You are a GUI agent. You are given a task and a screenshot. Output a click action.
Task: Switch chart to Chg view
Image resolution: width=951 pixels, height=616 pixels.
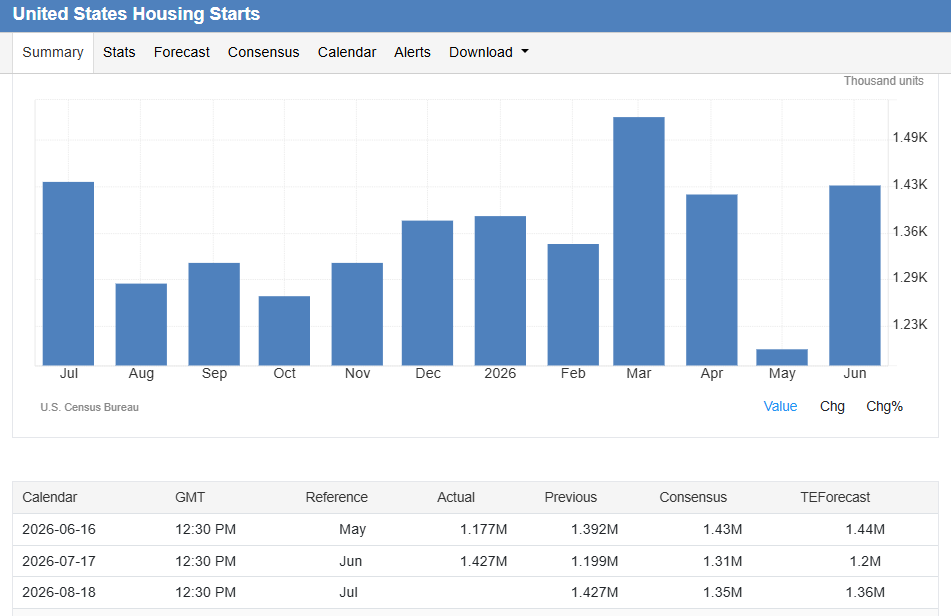click(832, 406)
